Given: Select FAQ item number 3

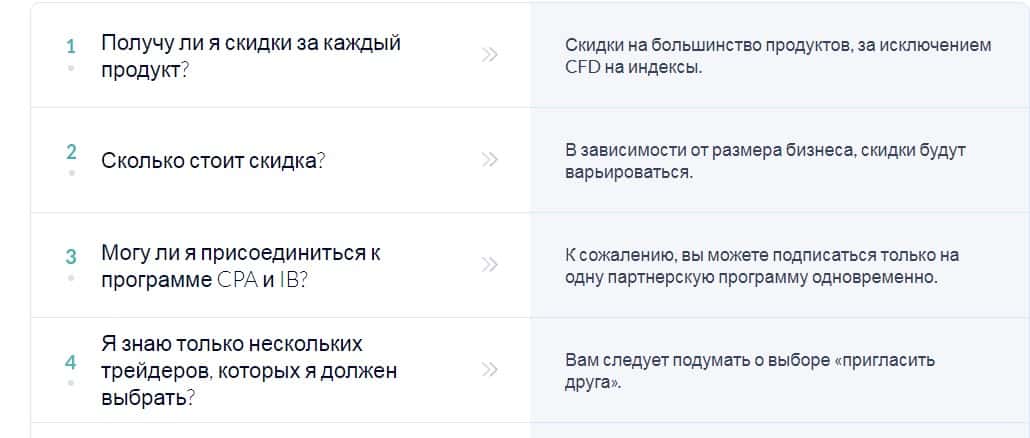Looking at the screenshot, I should pyautogui.click(x=71, y=257).
